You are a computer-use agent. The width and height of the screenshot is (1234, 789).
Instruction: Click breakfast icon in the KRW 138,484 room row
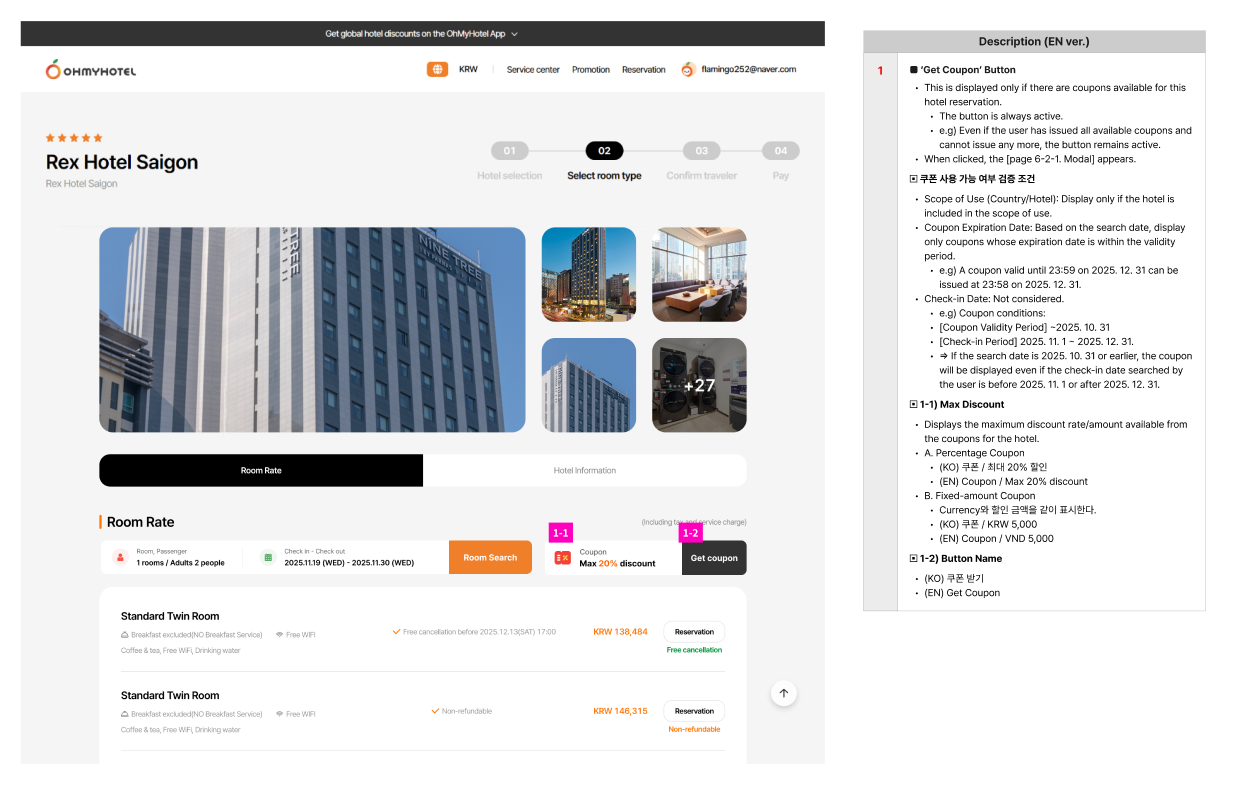tap(125, 635)
